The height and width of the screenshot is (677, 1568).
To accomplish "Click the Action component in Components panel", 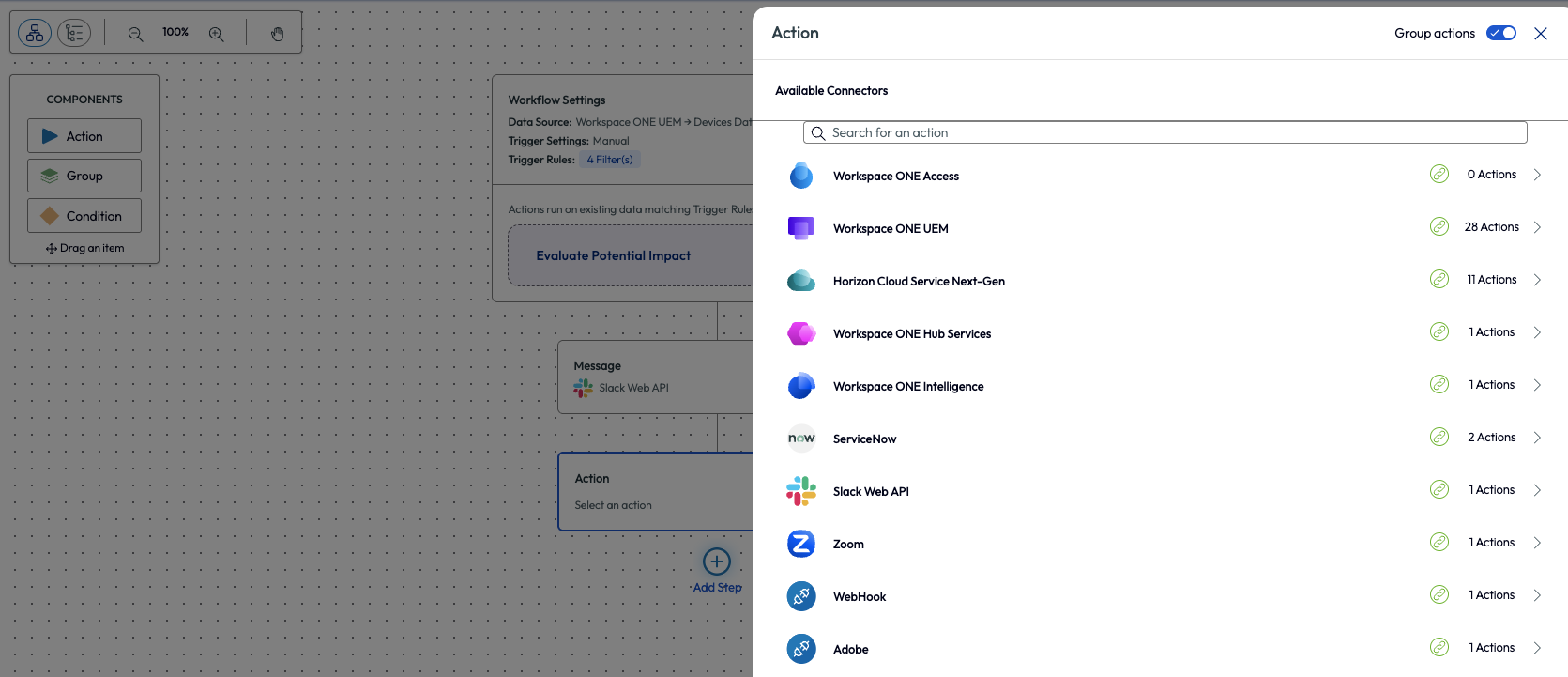I will [x=84, y=136].
